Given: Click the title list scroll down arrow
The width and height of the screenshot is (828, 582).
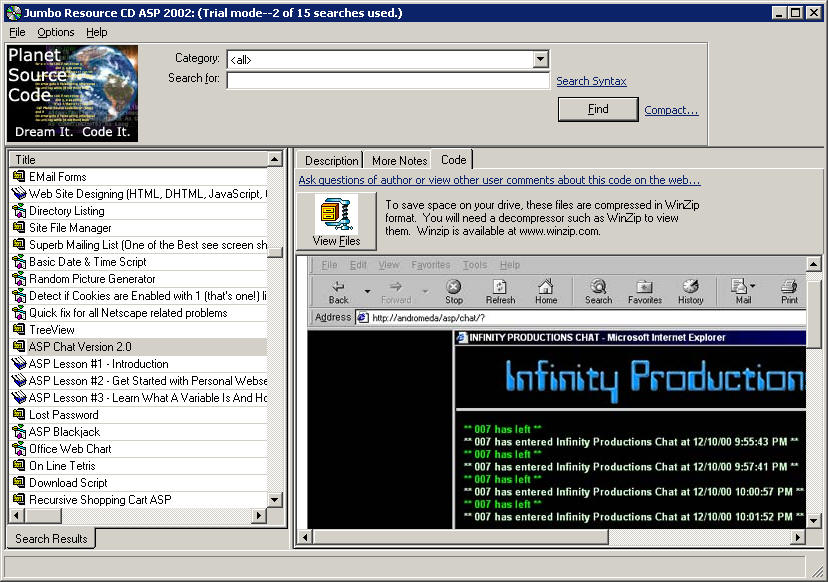Looking at the screenshot, I should pyautogui.click(x=275, y=500).
